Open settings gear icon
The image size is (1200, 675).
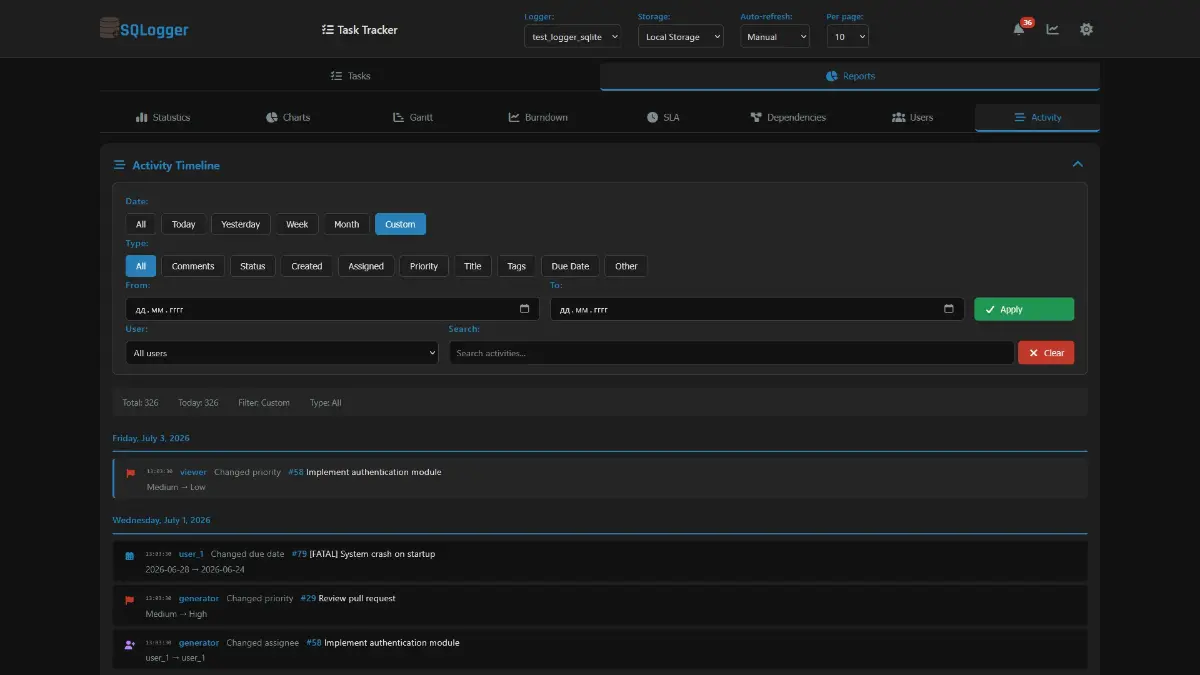pyautogui.click(x=1086, y=29)
